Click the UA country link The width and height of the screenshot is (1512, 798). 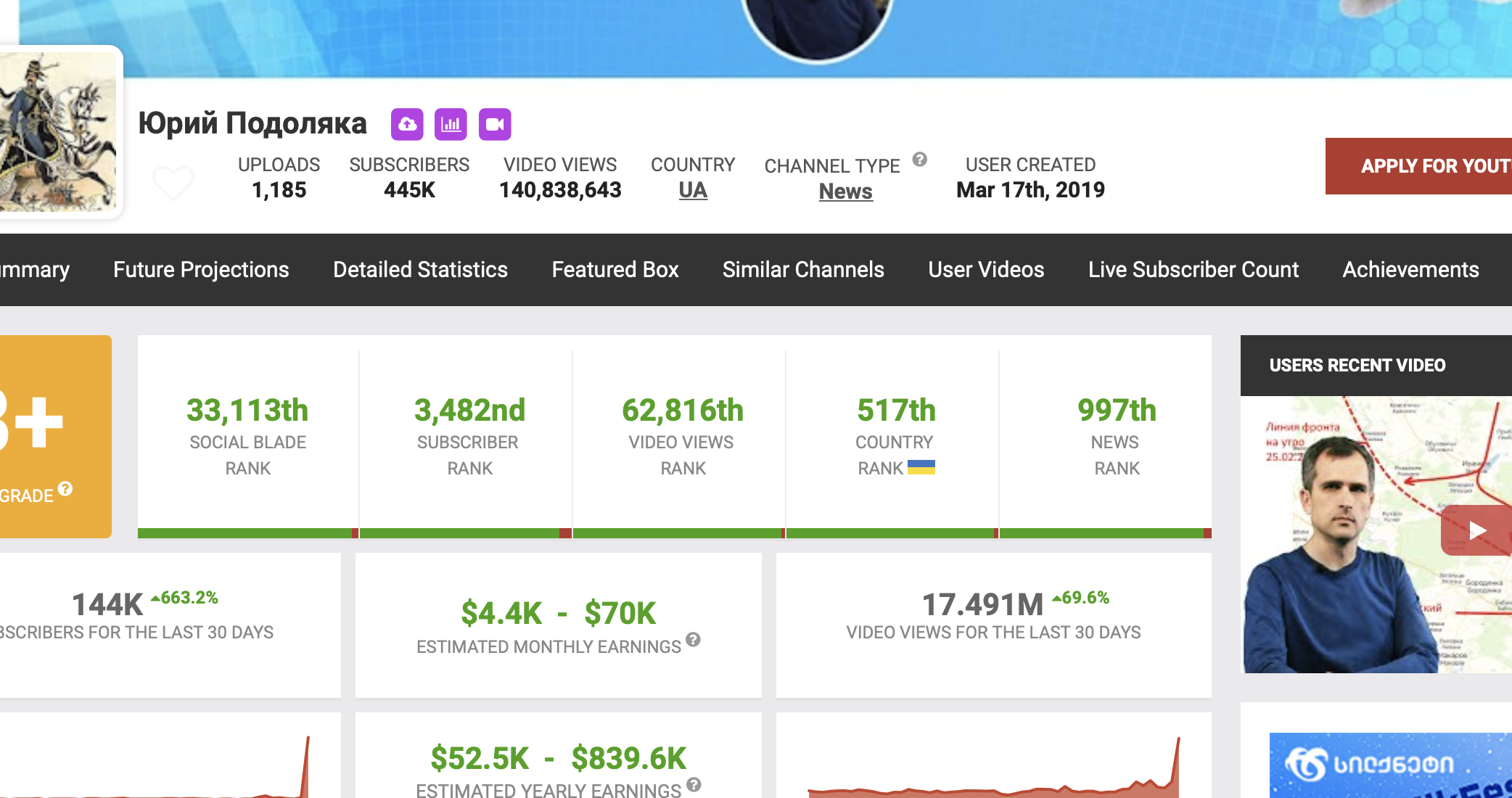click(x=693, y=190)
